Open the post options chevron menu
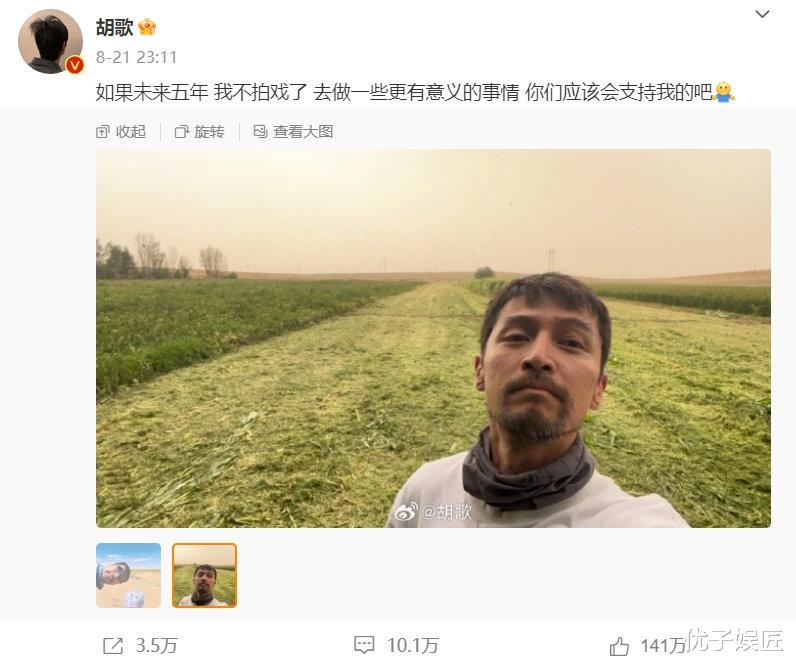 762,14
